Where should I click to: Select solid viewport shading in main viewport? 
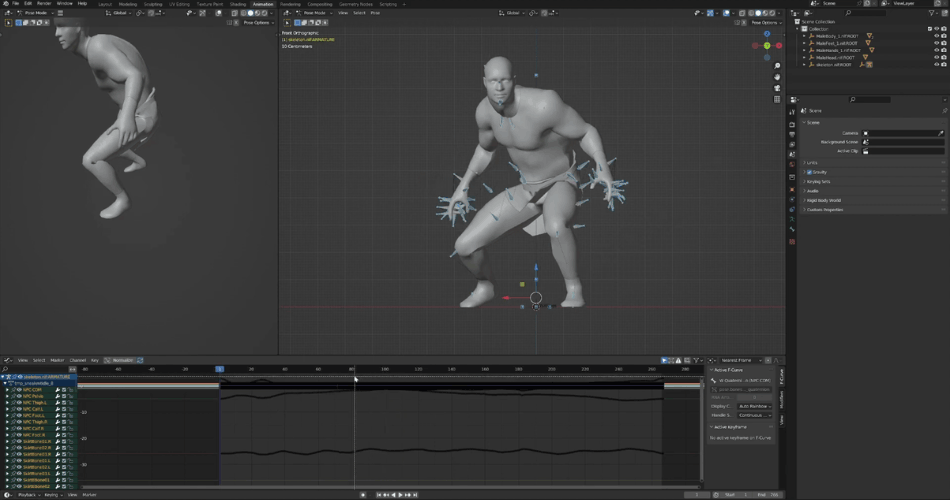[x=758, y=13]
